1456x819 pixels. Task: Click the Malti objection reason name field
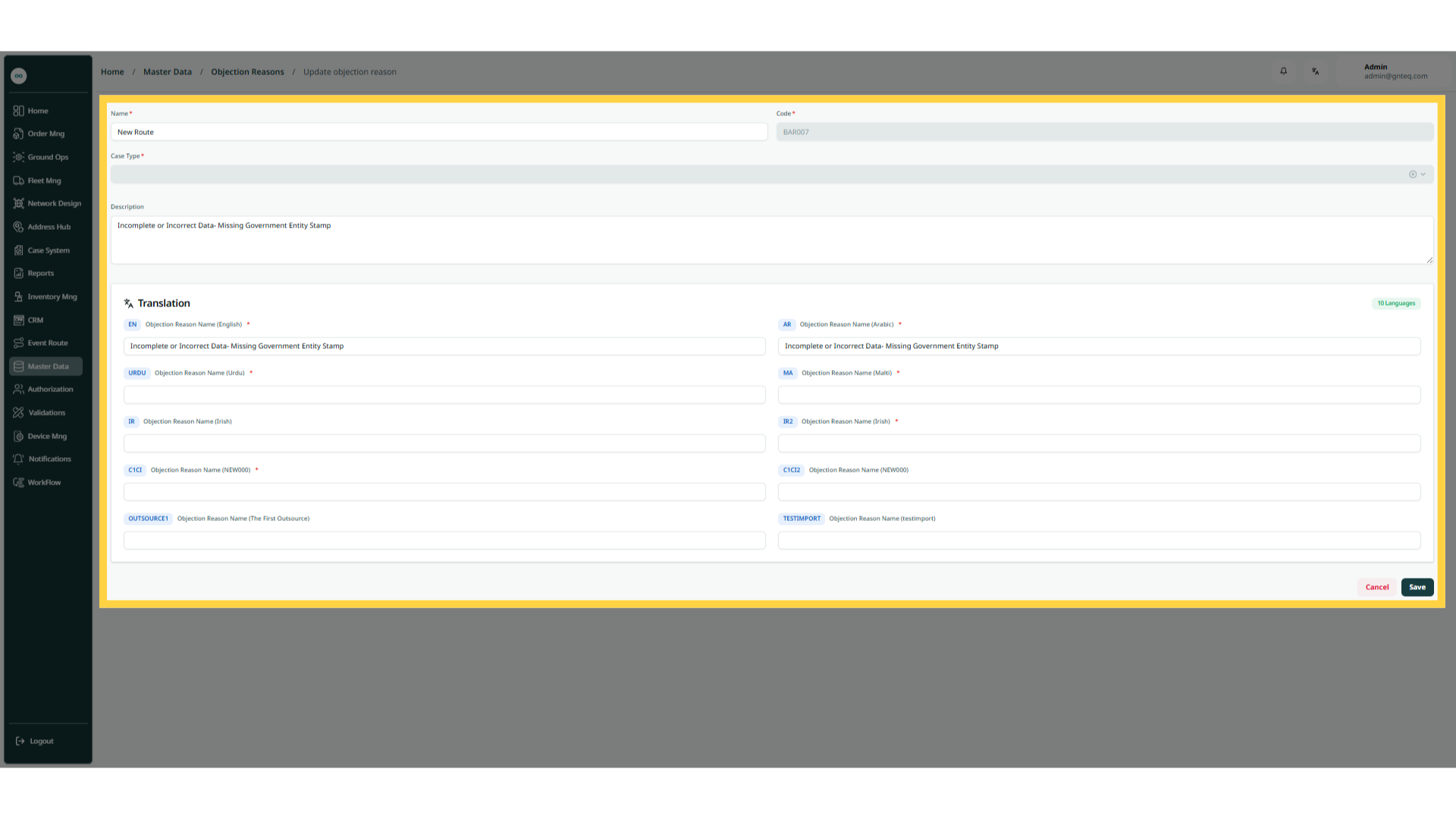pos(1100,394)
